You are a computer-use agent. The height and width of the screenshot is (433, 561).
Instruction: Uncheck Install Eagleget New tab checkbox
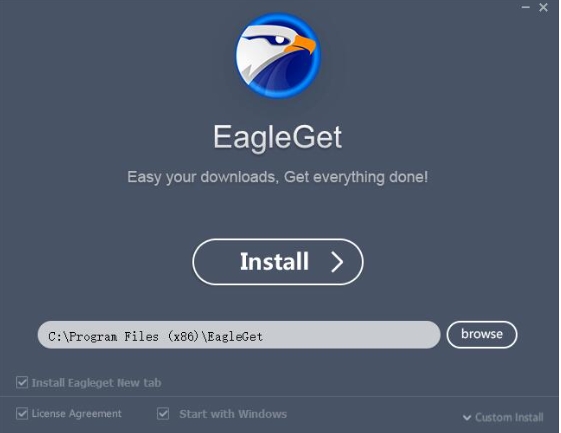(22, 383)
